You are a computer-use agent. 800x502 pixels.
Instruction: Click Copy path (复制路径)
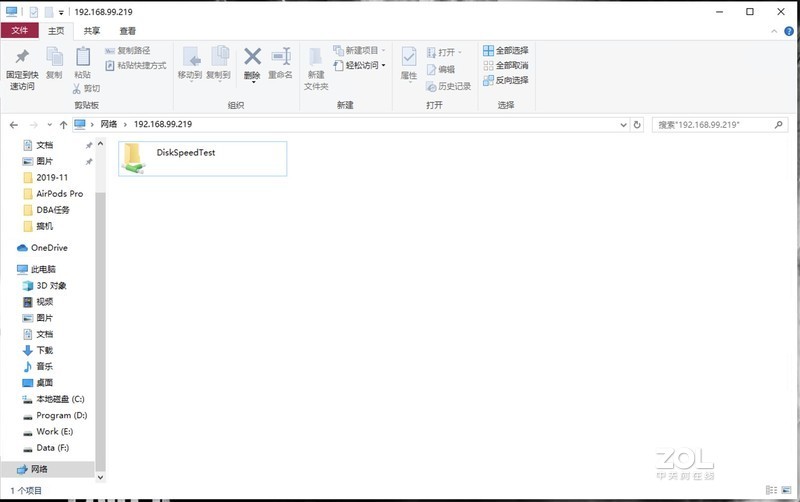click(x=128, y=51)
